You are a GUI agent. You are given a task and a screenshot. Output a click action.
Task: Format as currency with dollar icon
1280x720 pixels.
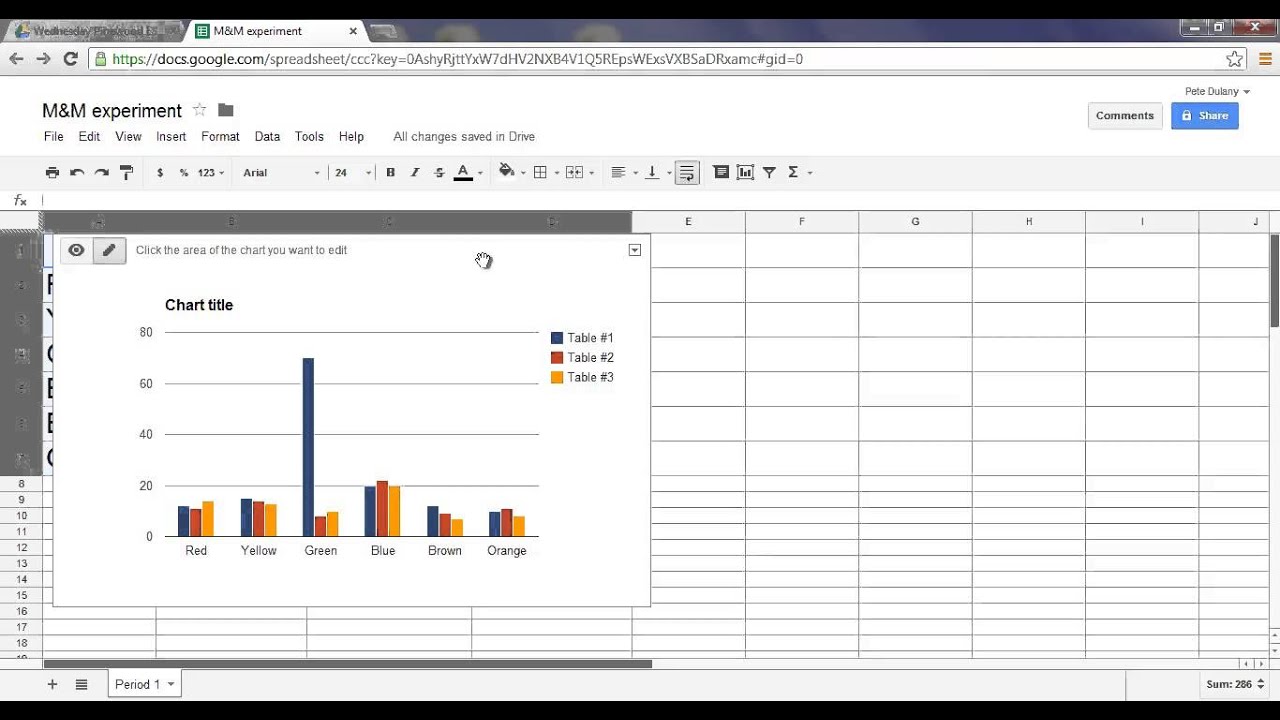(160, 172)
